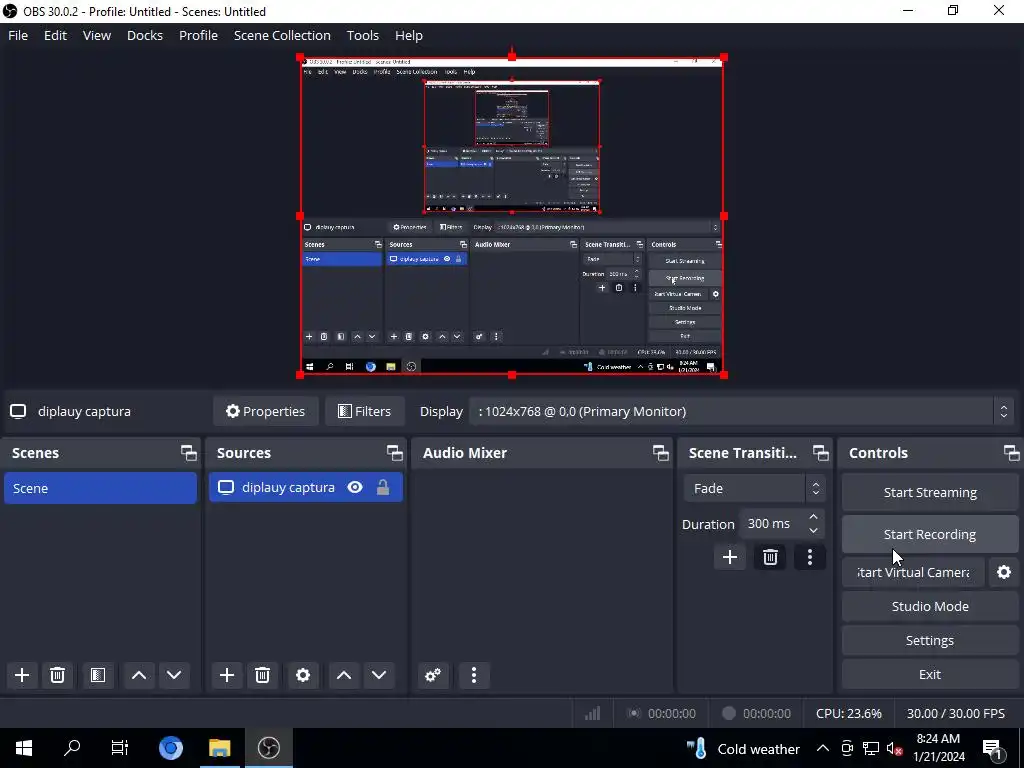Click CPU: 23.6% in status bar
Viewport: 1024px width, 768px height.
pos(848,714)
